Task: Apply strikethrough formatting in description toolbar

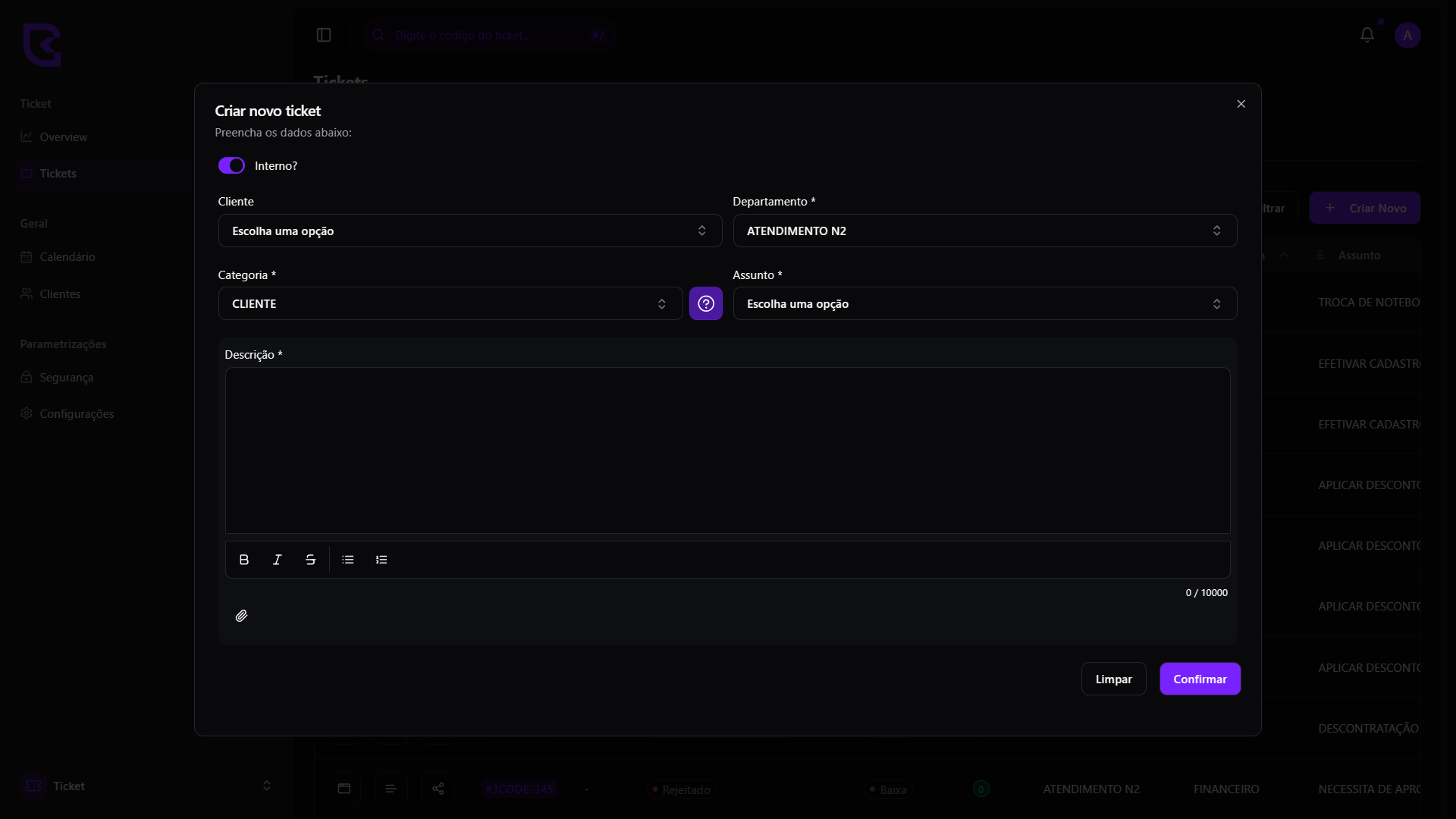Action: tap(311, 560)
